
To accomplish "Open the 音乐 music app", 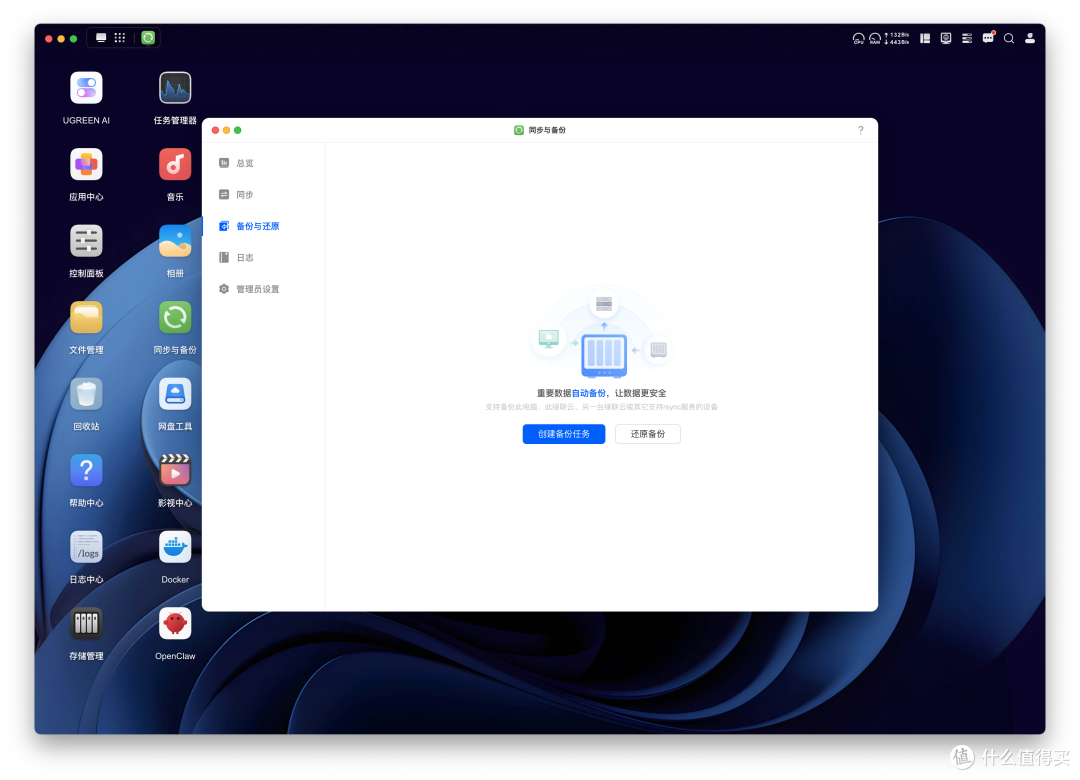I will tap(175, 165).
